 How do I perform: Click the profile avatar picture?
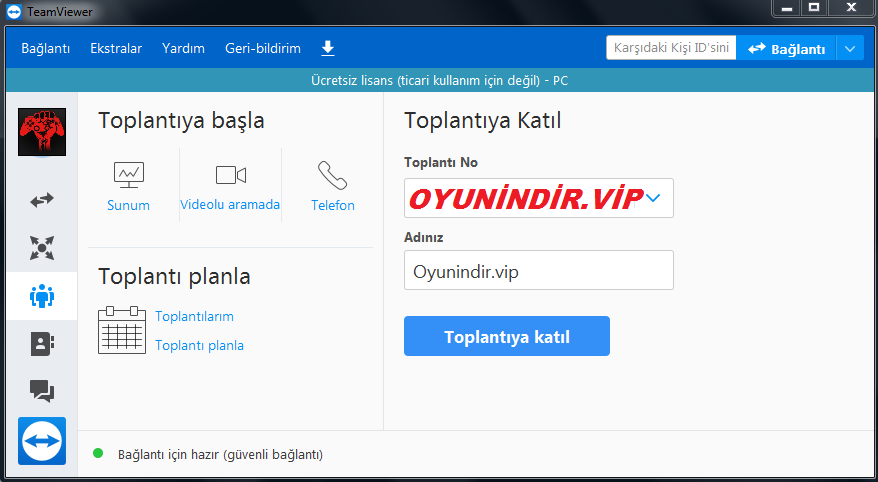pyautogui.click(x=42, y=132)
